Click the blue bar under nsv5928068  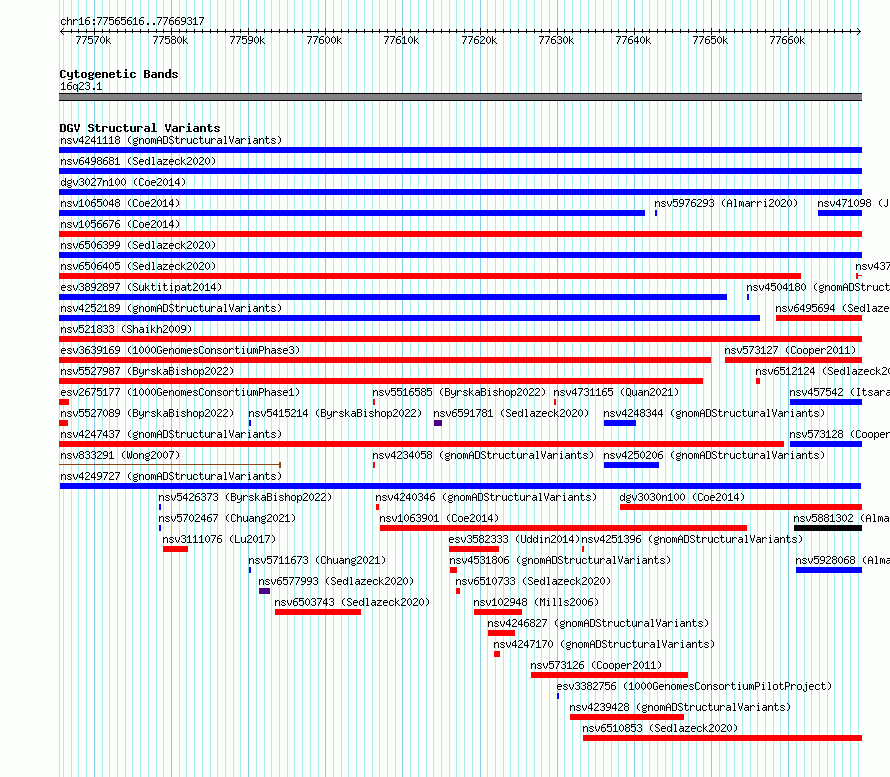coord(829,570)
